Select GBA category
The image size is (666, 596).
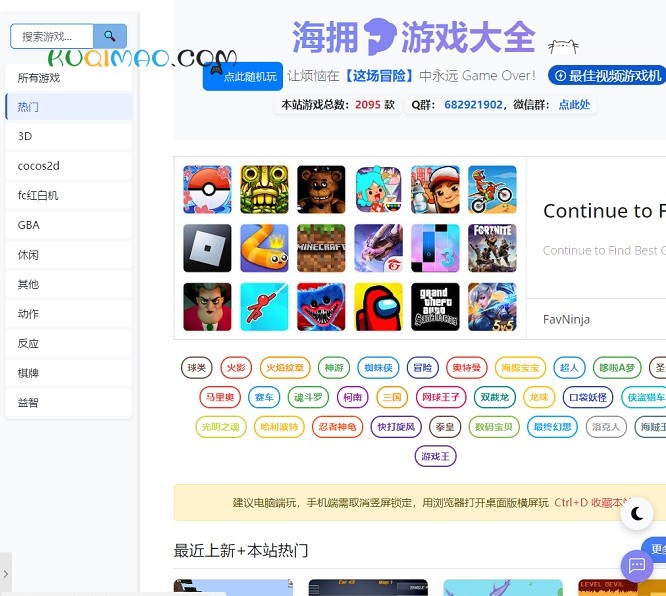click(68, 225)
